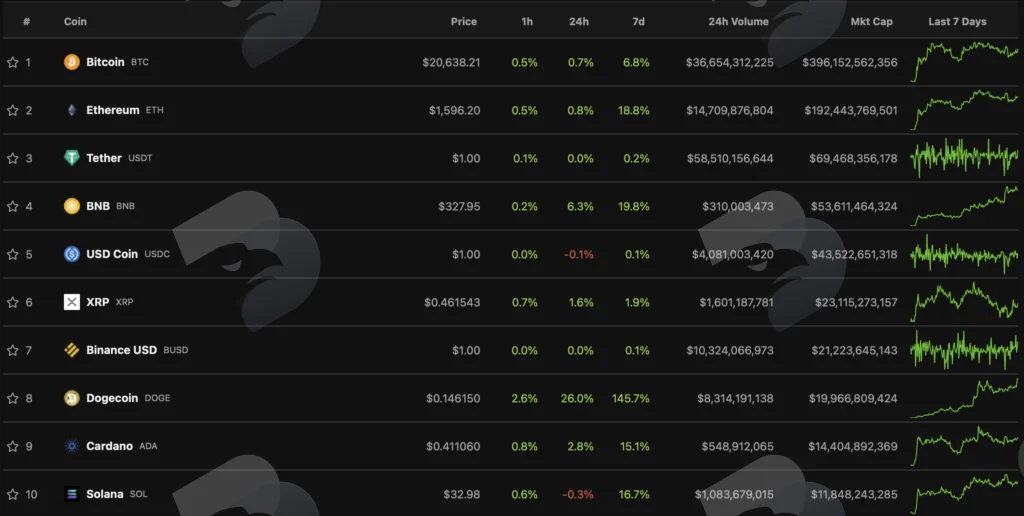Sort by 7d change column header
The image size is (1024, 516).
pos(639,22)
